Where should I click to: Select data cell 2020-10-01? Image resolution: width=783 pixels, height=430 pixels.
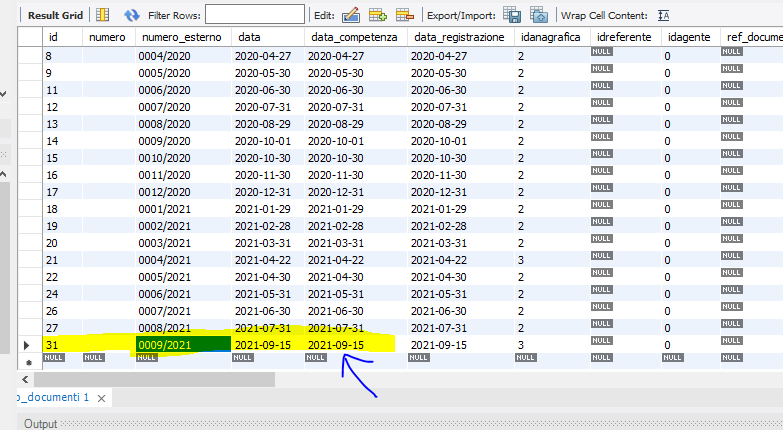[268, 141]
